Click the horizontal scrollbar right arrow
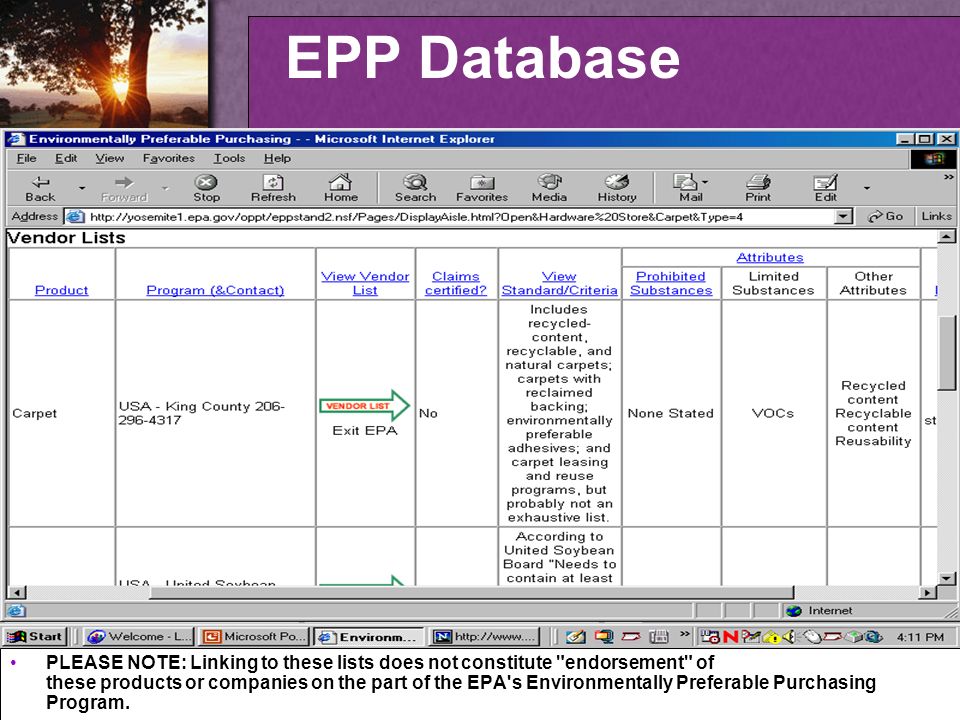960x720 pixels. tap(928, 592)
